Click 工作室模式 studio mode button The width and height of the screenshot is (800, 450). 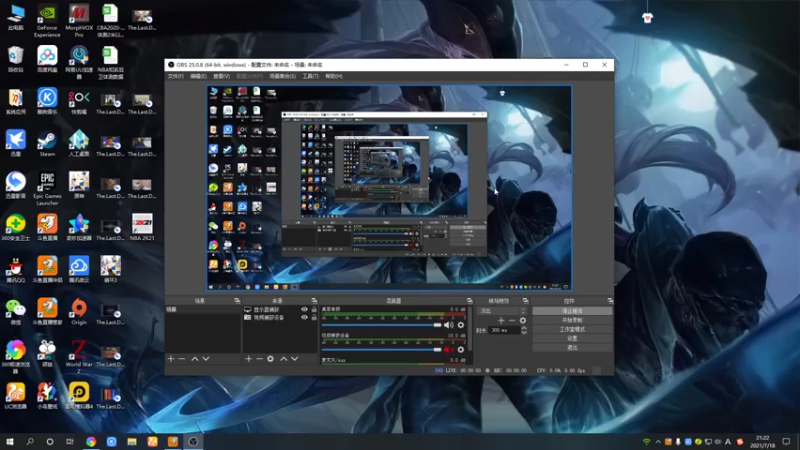[572, 329]
